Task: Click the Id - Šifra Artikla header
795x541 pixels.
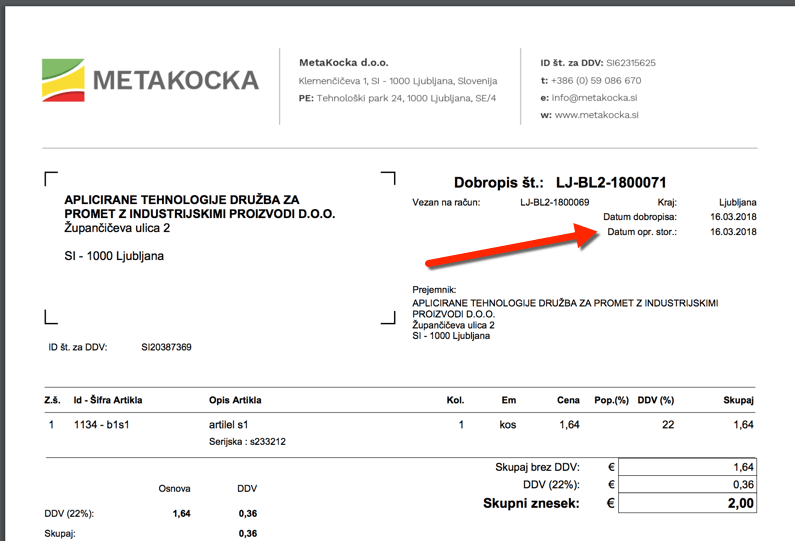Action: click(x=107, y=400)
